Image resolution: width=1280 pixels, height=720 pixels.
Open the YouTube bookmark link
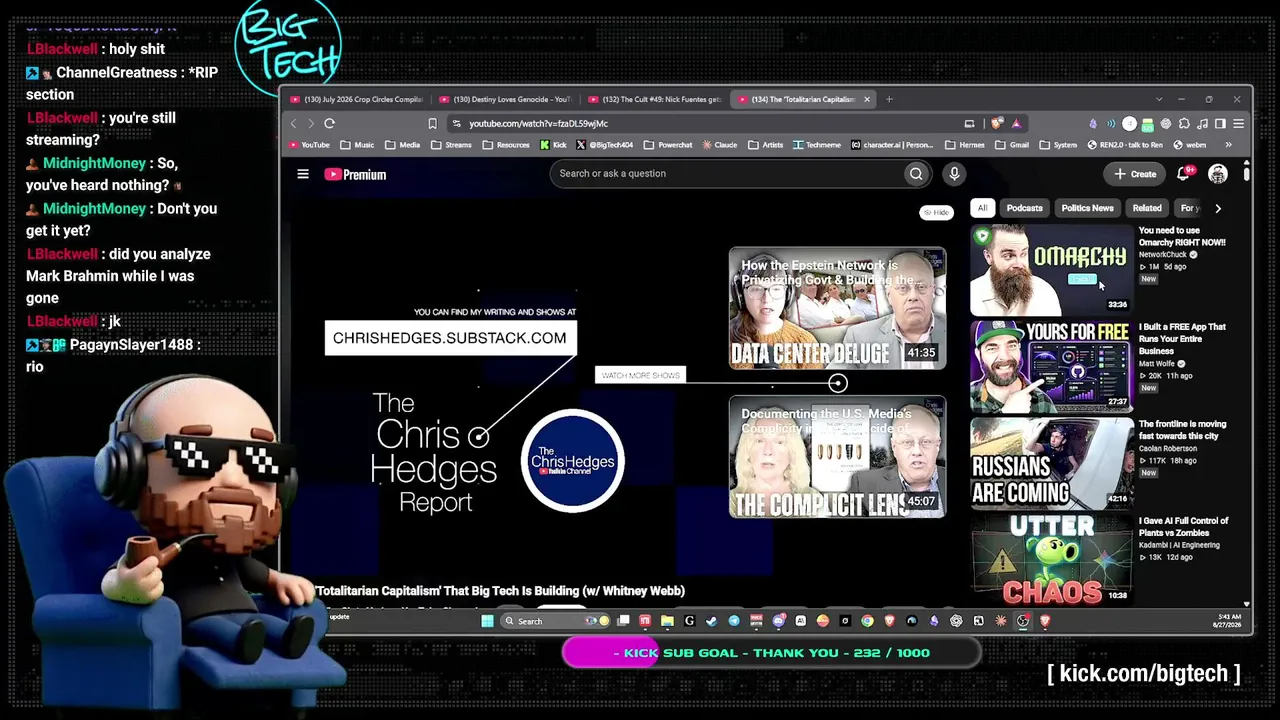tap(309, 145)
